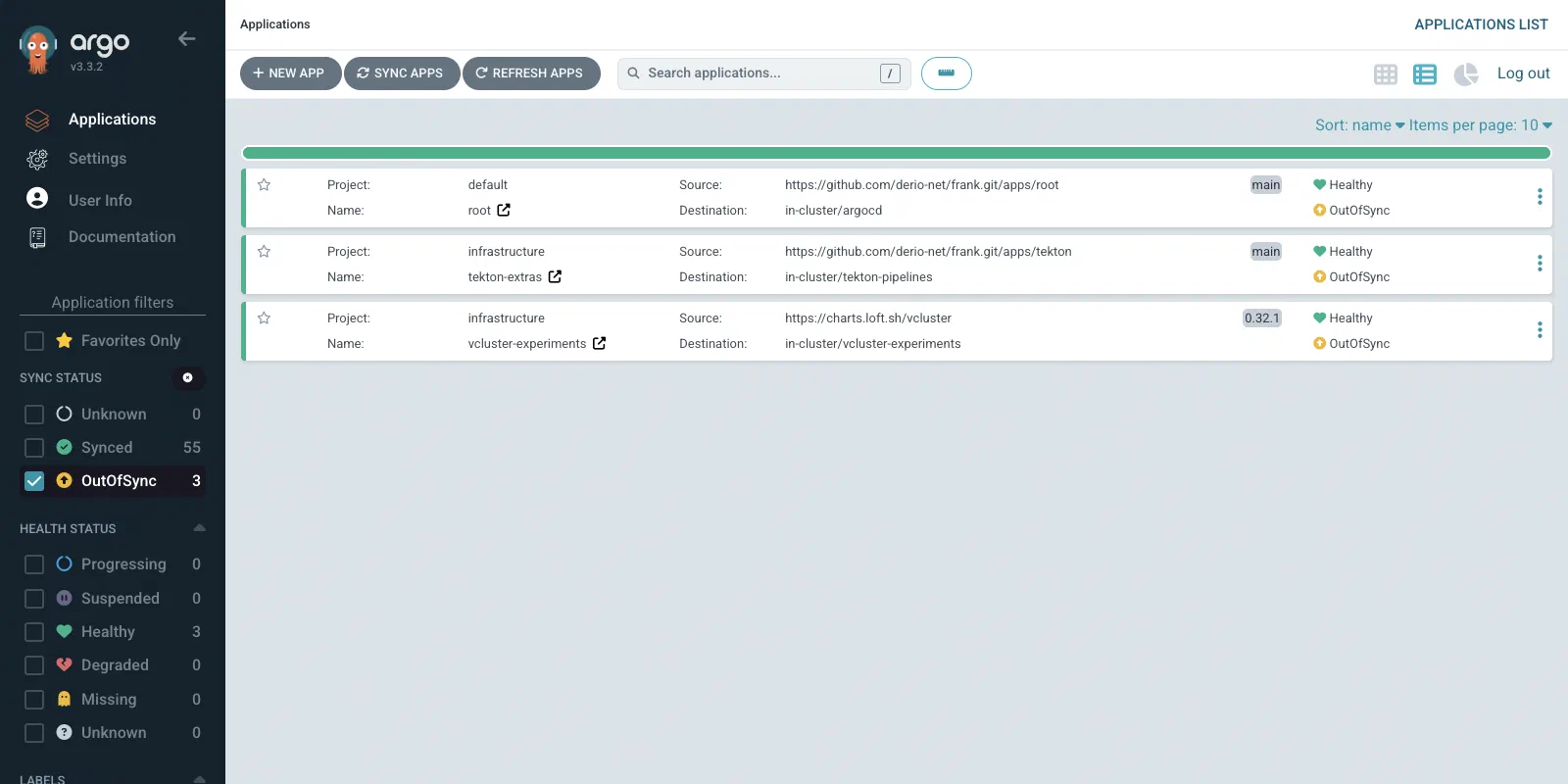
Task: Collapse the LABELS section
Action: [200, 779]
